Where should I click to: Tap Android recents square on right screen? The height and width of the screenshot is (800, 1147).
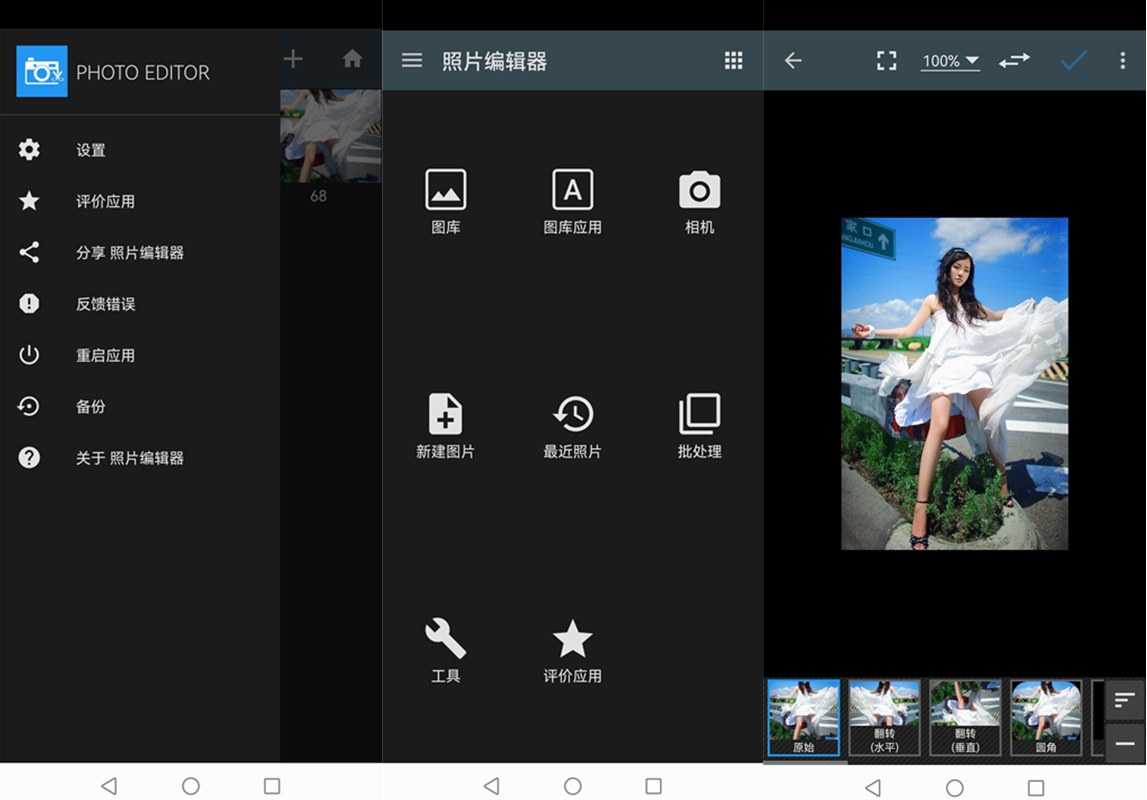[x=1036, y=787]
